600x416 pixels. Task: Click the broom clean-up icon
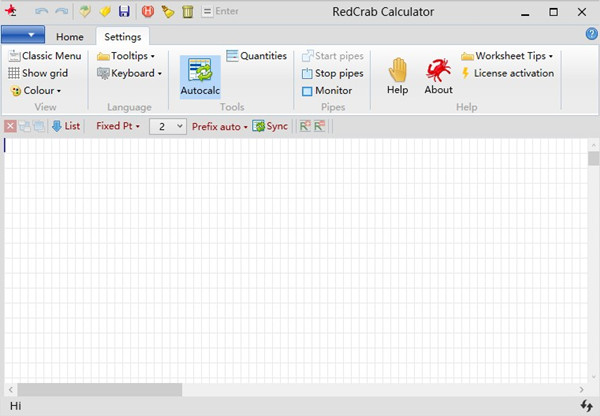(x=168, y=11)
